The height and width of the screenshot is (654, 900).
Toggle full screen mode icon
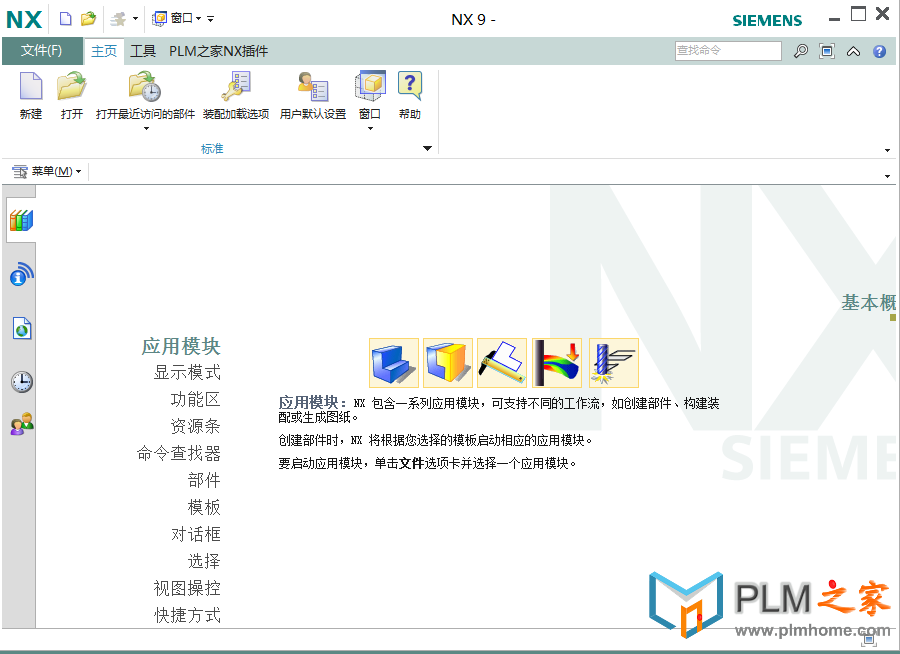point(827,51)
